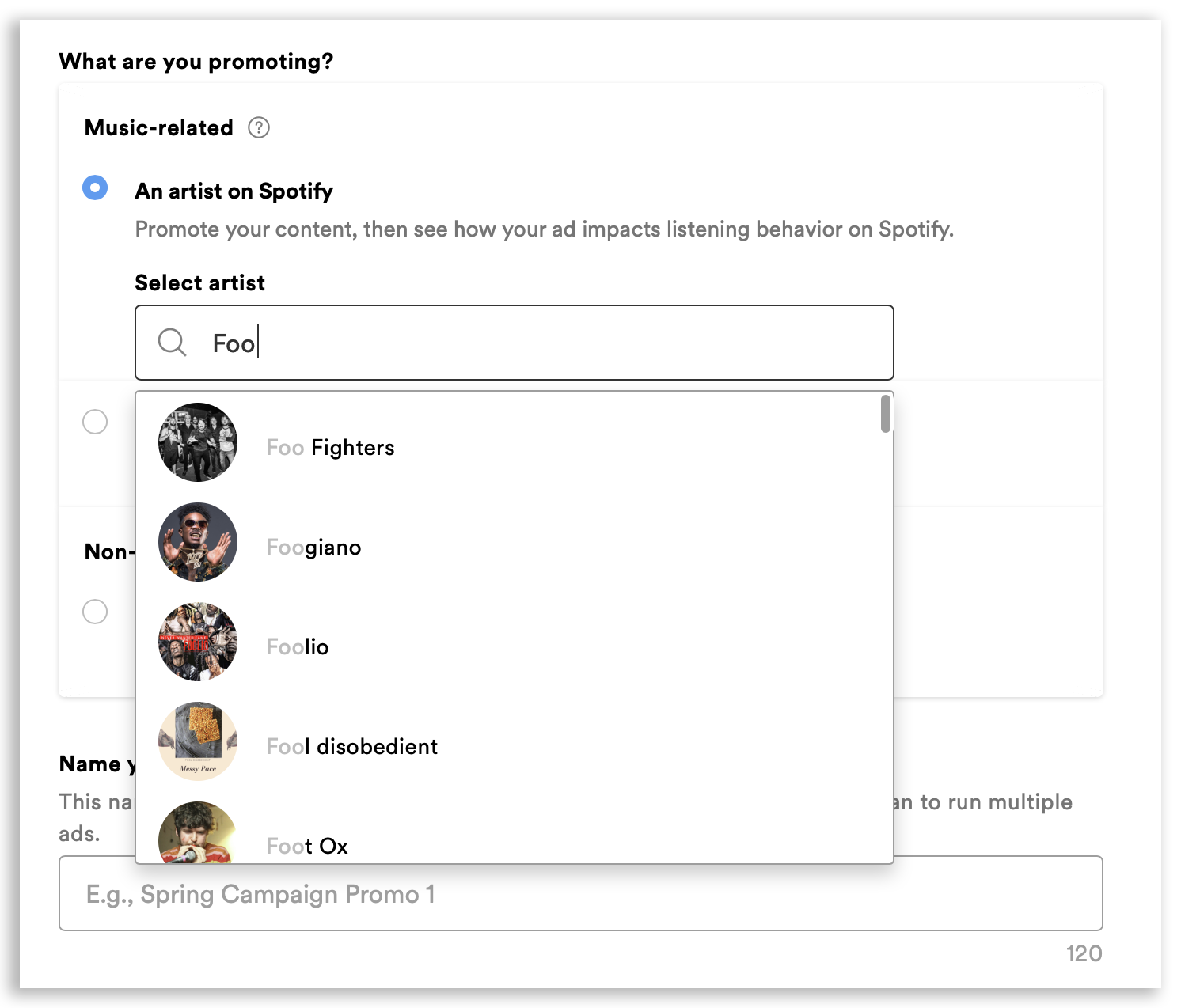Image resolution: width=1181 pixels, height=1008 pixels.
Task: Click the Foogiano artist photo
Action: (x=198, y=542)
